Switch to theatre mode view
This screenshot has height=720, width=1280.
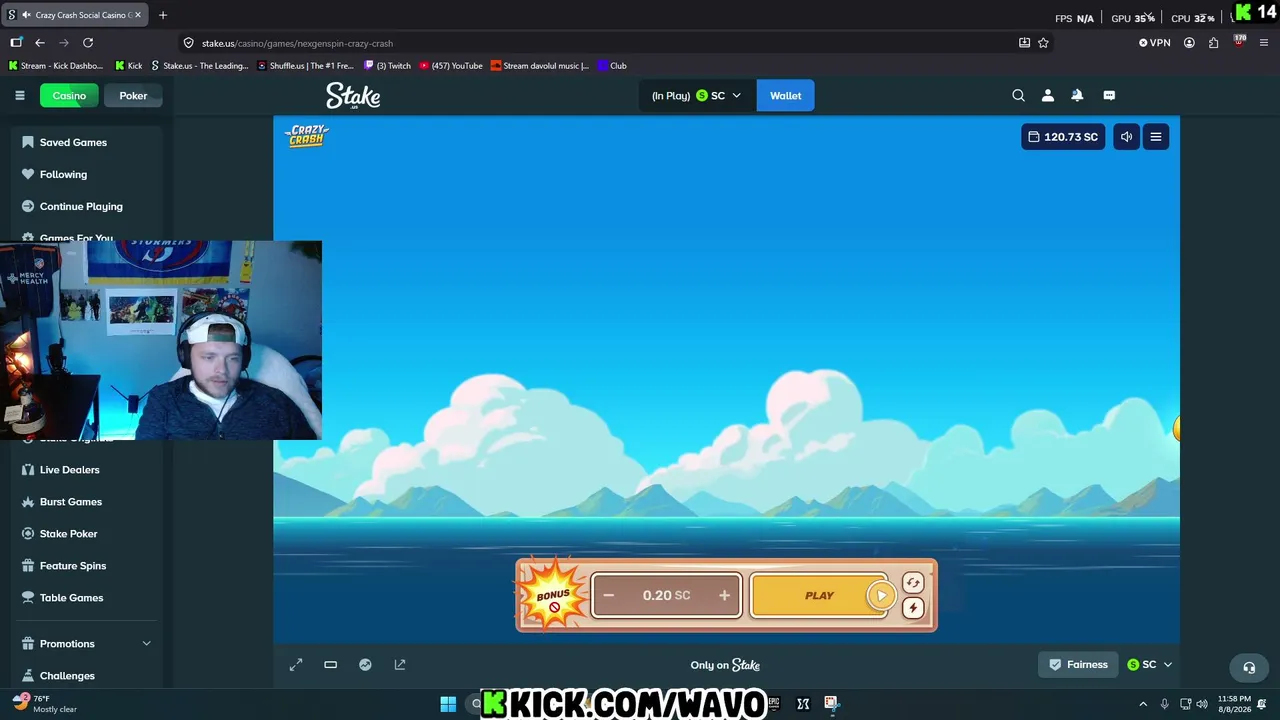[331, 665]
